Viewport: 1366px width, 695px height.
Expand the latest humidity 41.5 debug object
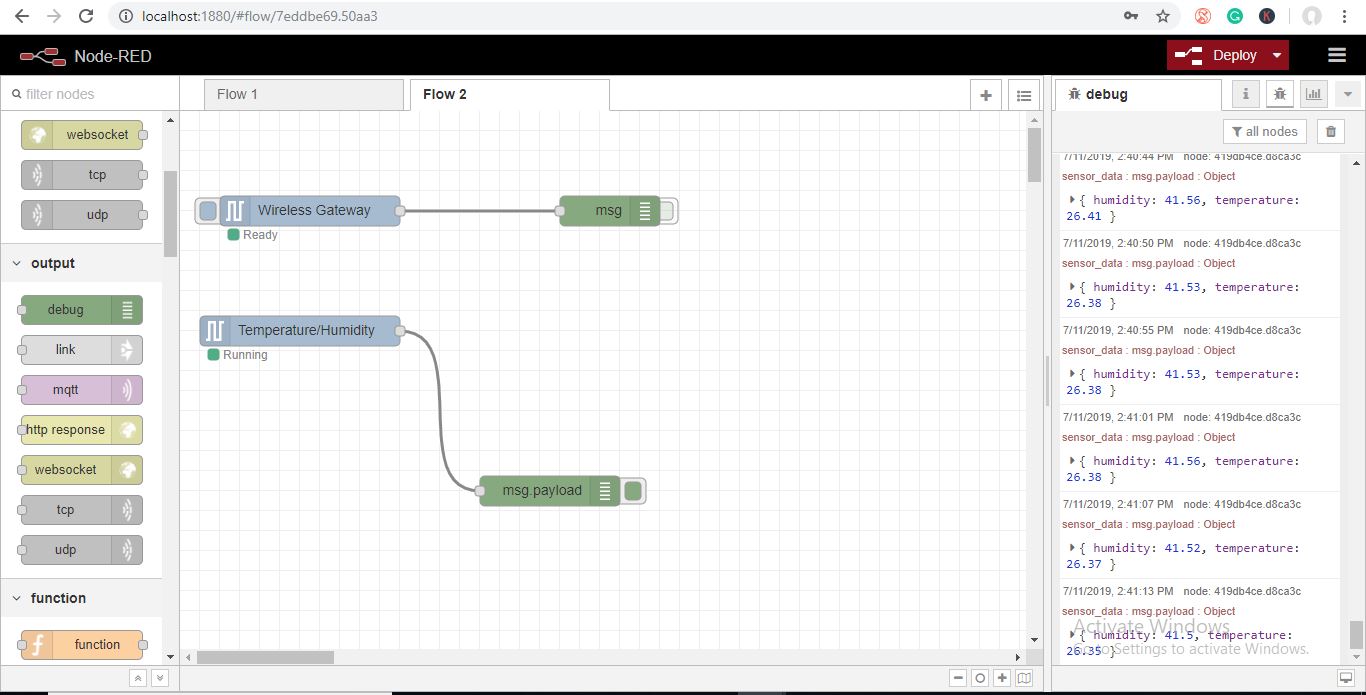pyautogui.click(x=1072, y=634)
